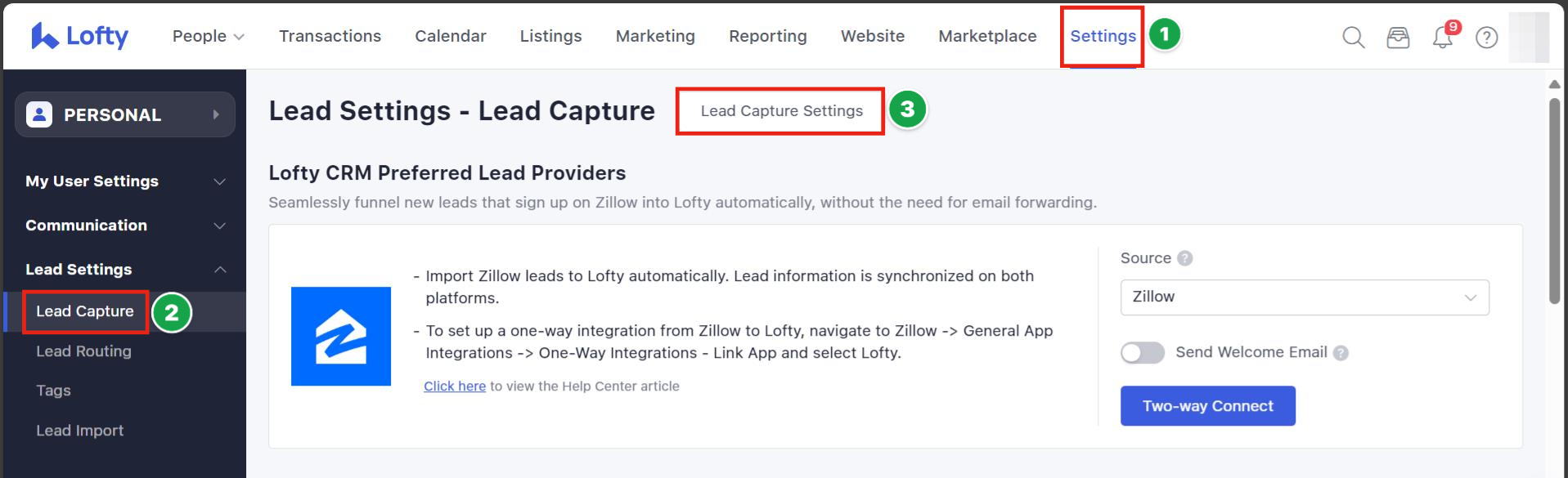This screenshot has height=478, width=1568.
Task: Enable the Send Welcome Email toggle
Action: tap(1142, 353)
